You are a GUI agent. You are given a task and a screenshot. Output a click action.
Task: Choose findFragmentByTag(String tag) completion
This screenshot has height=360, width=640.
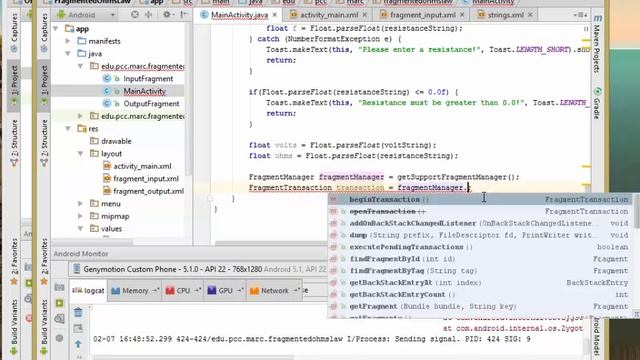[481, 271]
